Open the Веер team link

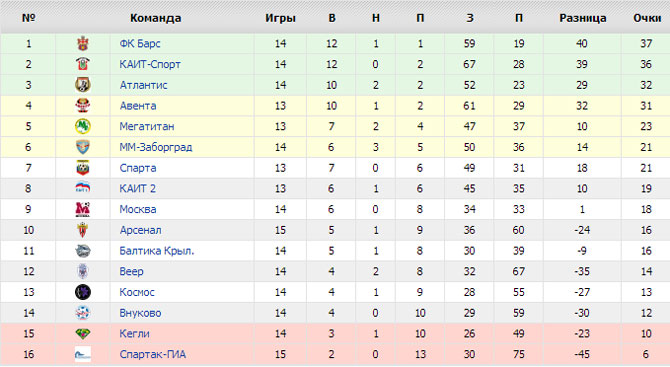point(132,272)
